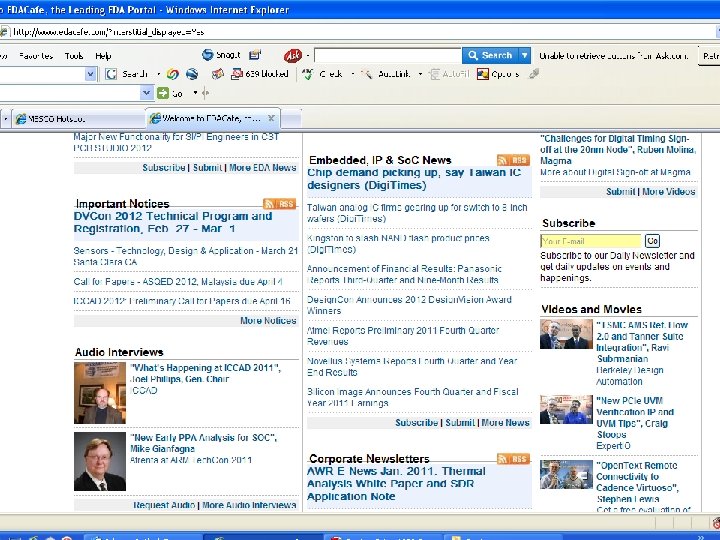This screenshot has height=540, width=720.
Task: Click the blue globe toolbar icon
Action: click(x=192, y=74)
